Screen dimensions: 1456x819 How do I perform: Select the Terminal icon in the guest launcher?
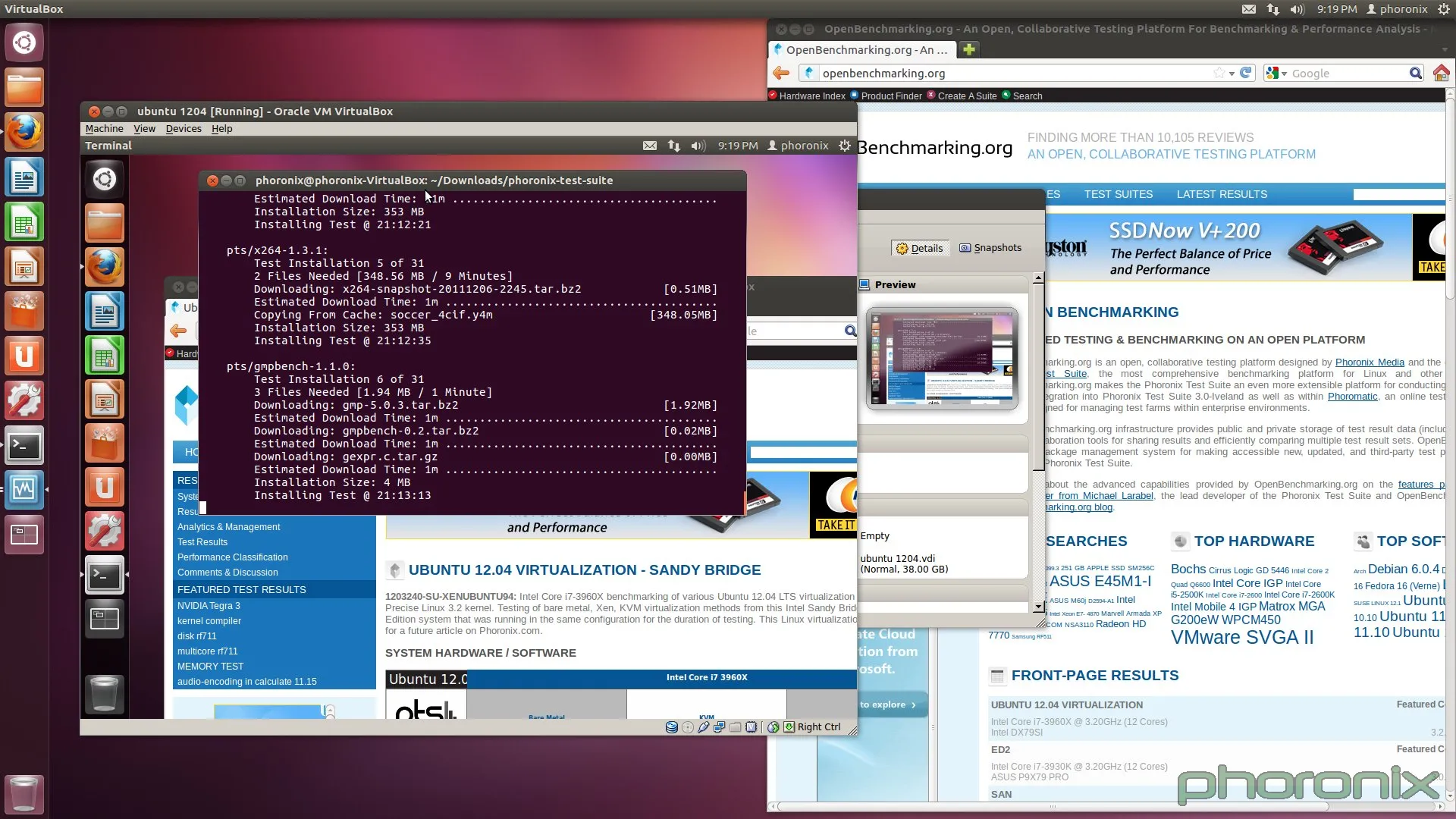tap(104, 575)
